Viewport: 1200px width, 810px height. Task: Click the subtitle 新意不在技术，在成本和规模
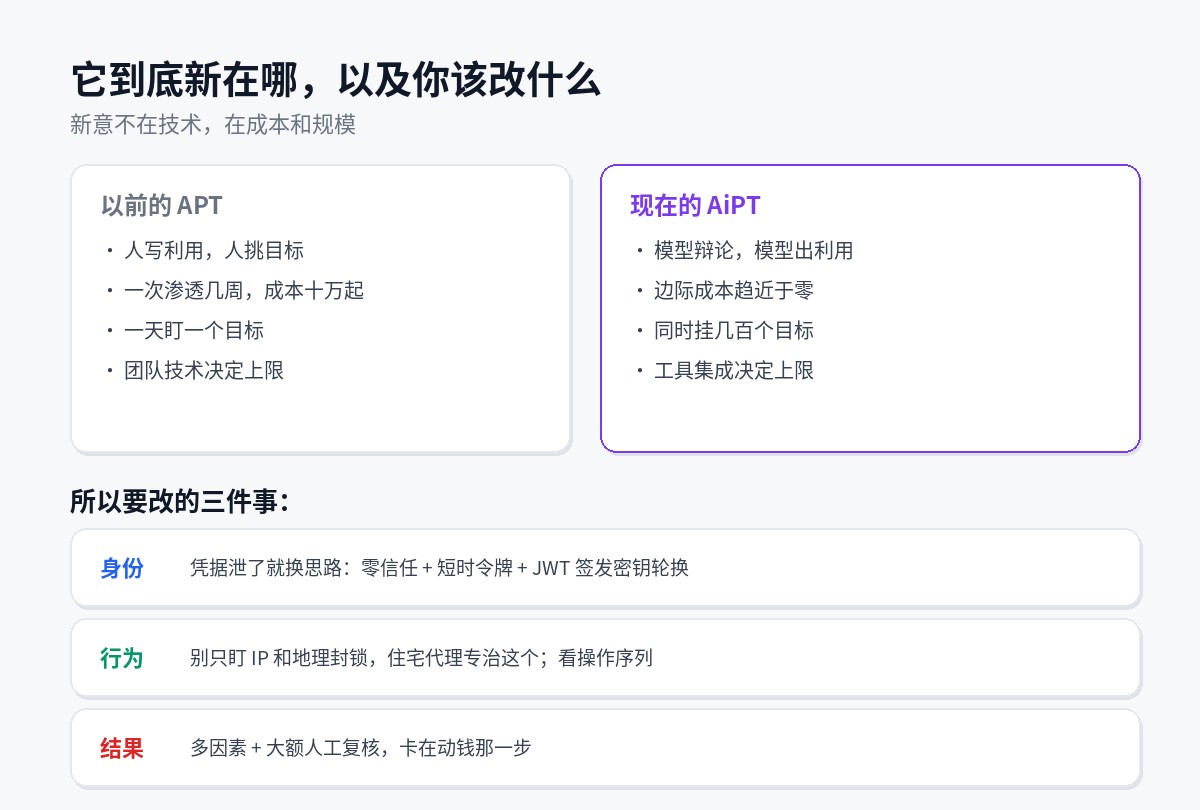(x=213, y=125)
